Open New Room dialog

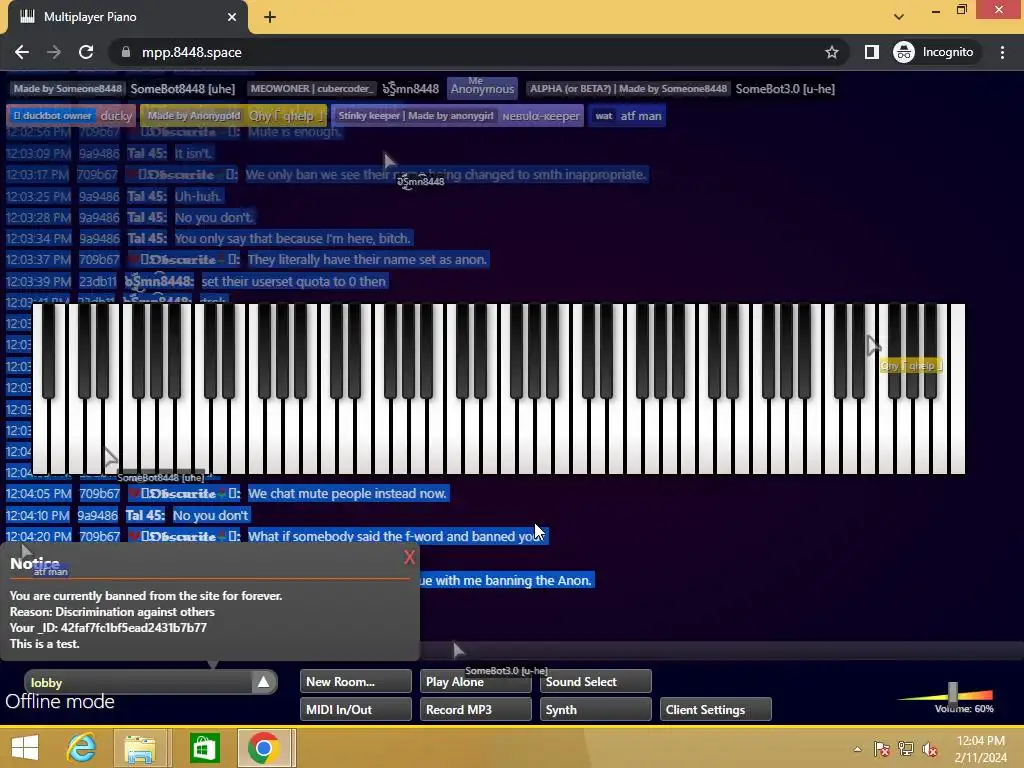click(355, 681)
